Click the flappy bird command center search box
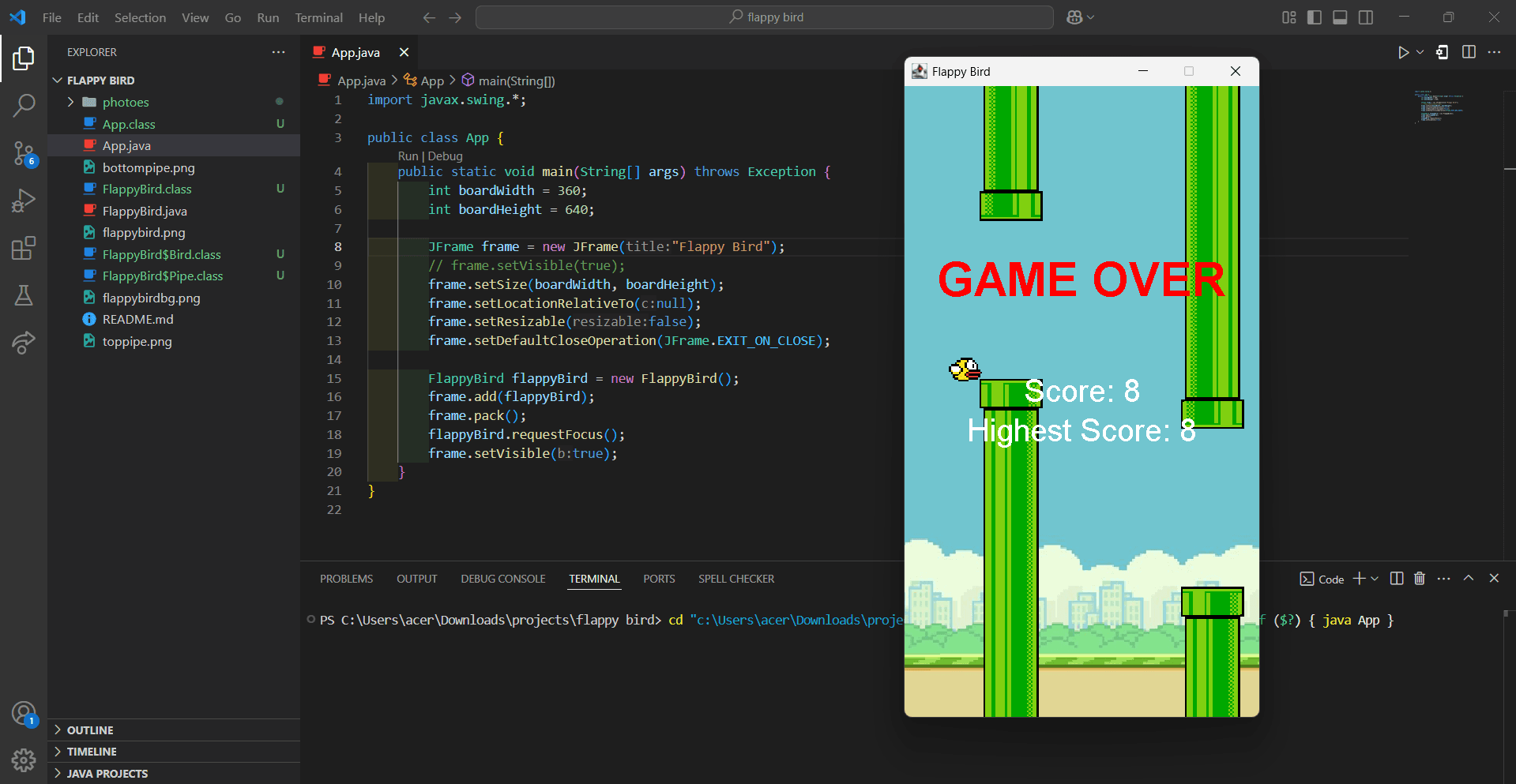Screen dimensions: 1516x784 click(765, 17)
